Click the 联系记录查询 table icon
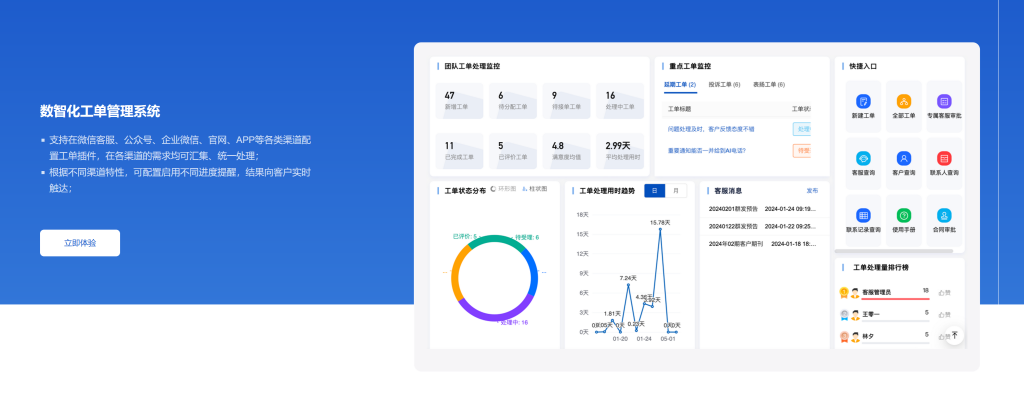Viewport: 1024px width, 411px height. click(863, 215)
